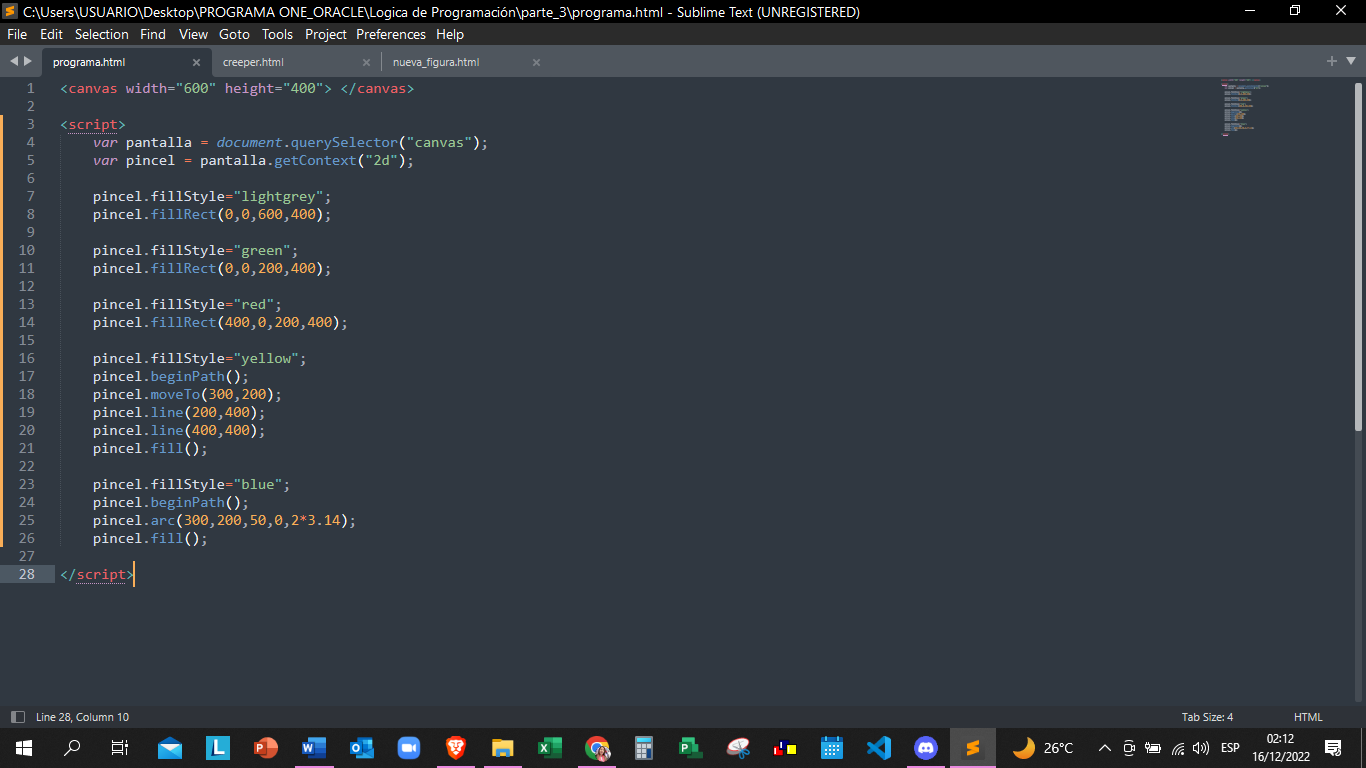Open the Help menu
Viewport: 1366px width, 768px height.
tap(450, 34)
